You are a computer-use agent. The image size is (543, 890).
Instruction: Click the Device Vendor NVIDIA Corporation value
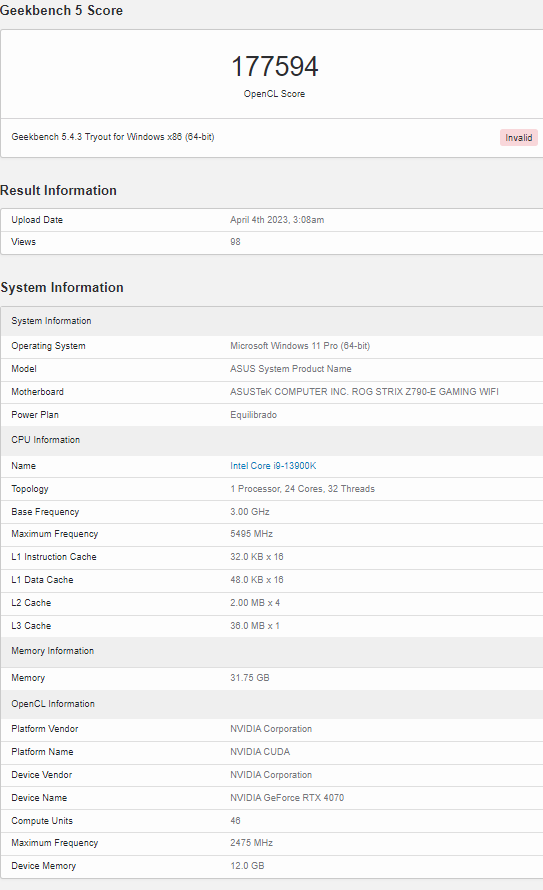click(271, 775)
